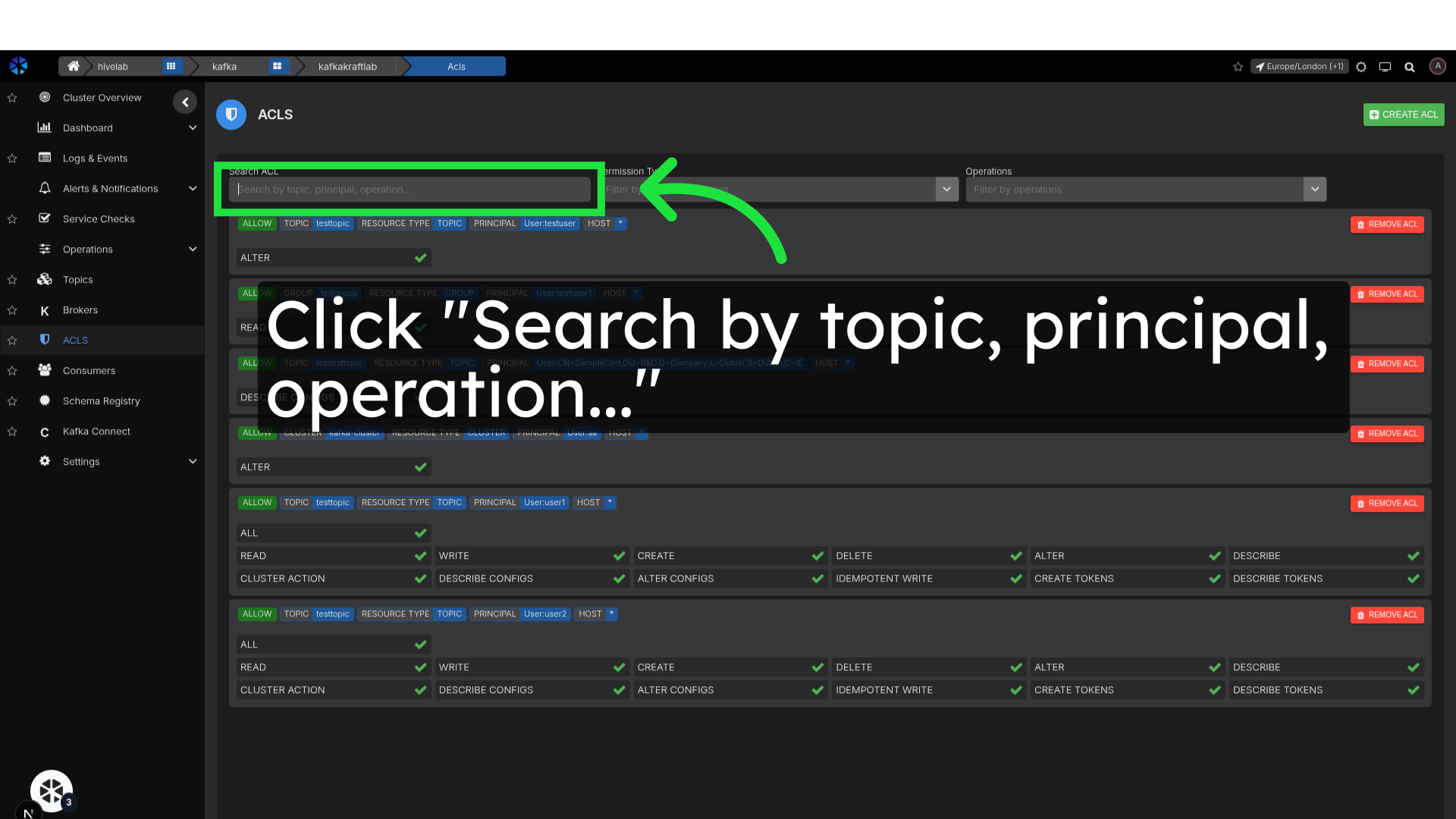Open the search magnifier in the top bar

[1410, 66]
